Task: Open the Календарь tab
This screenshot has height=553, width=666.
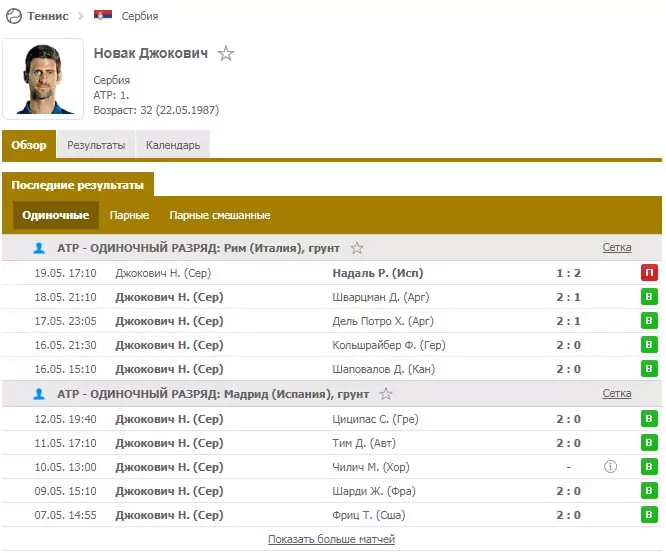Action: click(173, 145)
